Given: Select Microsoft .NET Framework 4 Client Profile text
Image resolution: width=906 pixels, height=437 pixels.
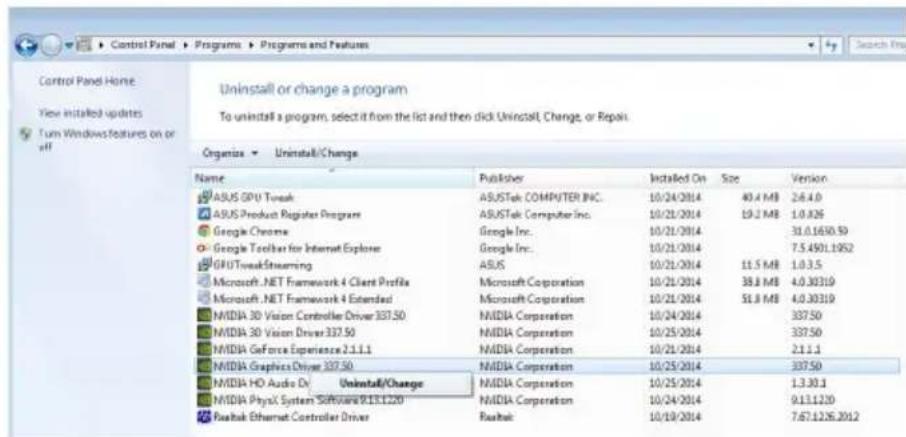Looking at the screenshot, I should click(x=311, y=282).
